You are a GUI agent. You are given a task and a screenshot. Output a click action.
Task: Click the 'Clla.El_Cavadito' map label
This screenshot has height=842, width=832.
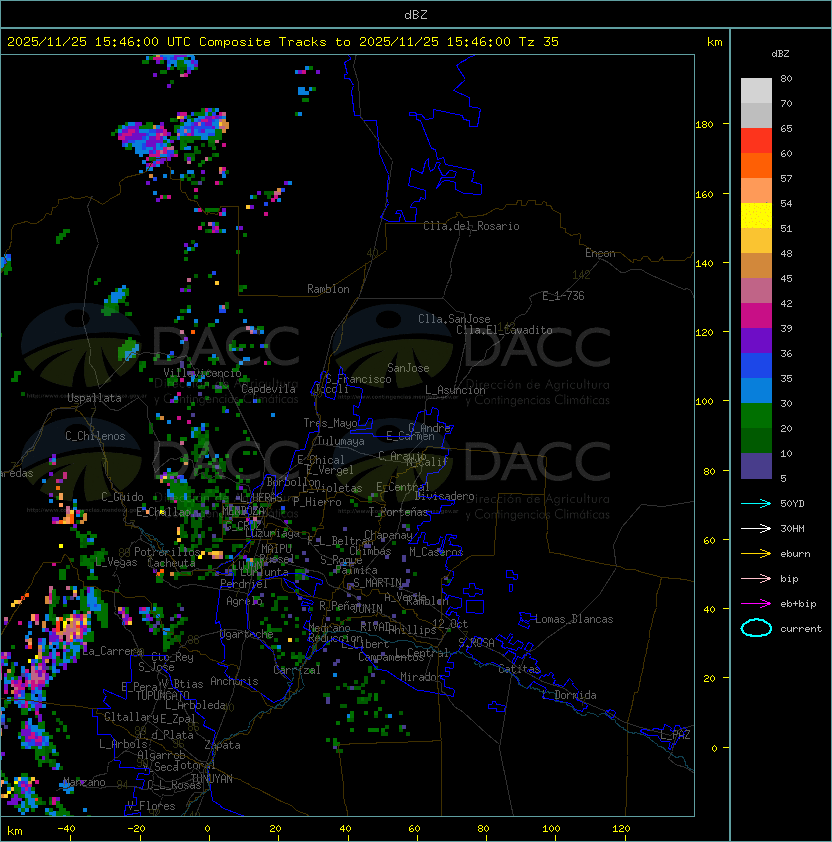tap(504, 330)
